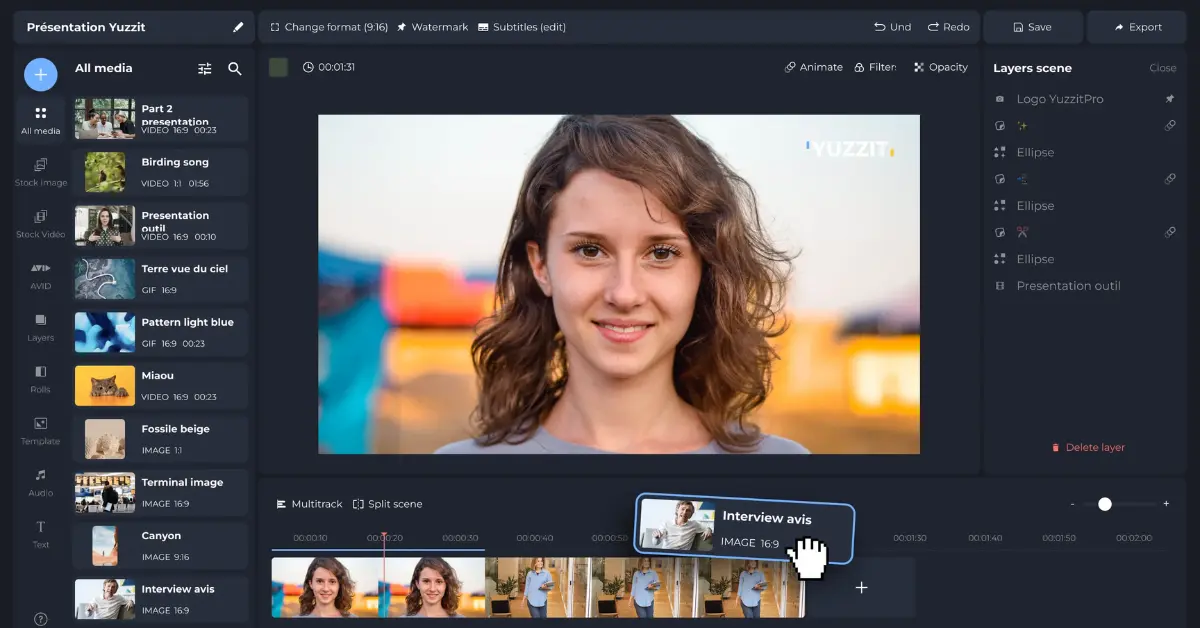Toggle link on sparkle emoji layer
This screenshot has width=1200, height=628.
pyautogui.click(x=1170, y=126)
